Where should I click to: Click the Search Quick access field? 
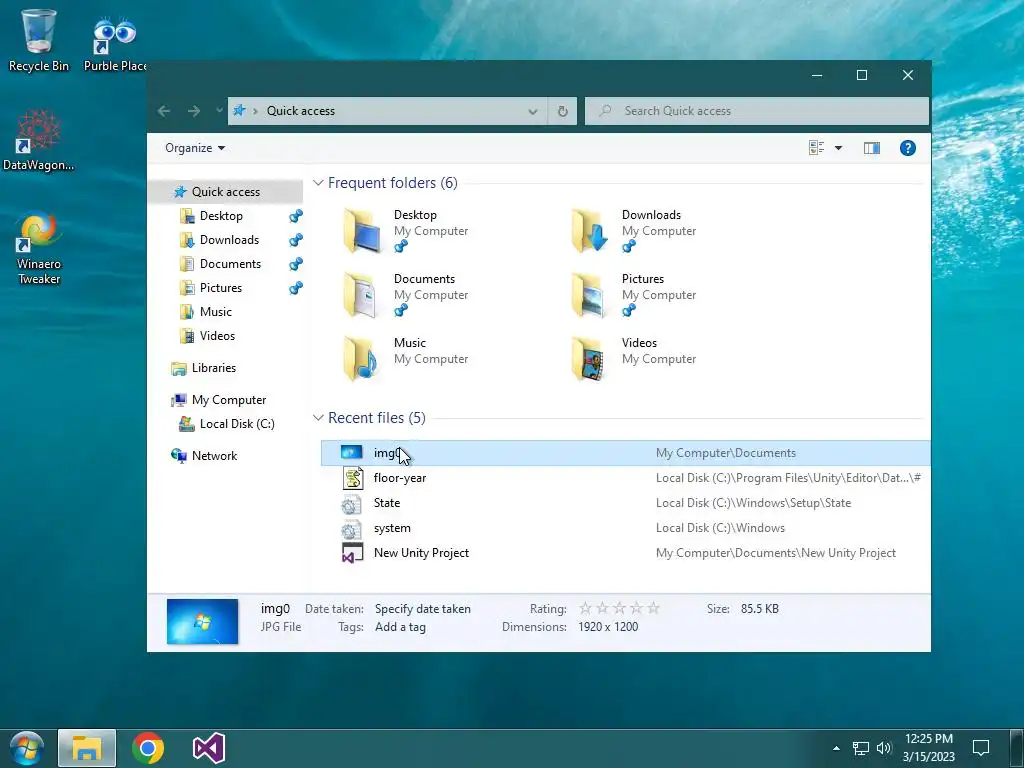[x=757, y=111]
